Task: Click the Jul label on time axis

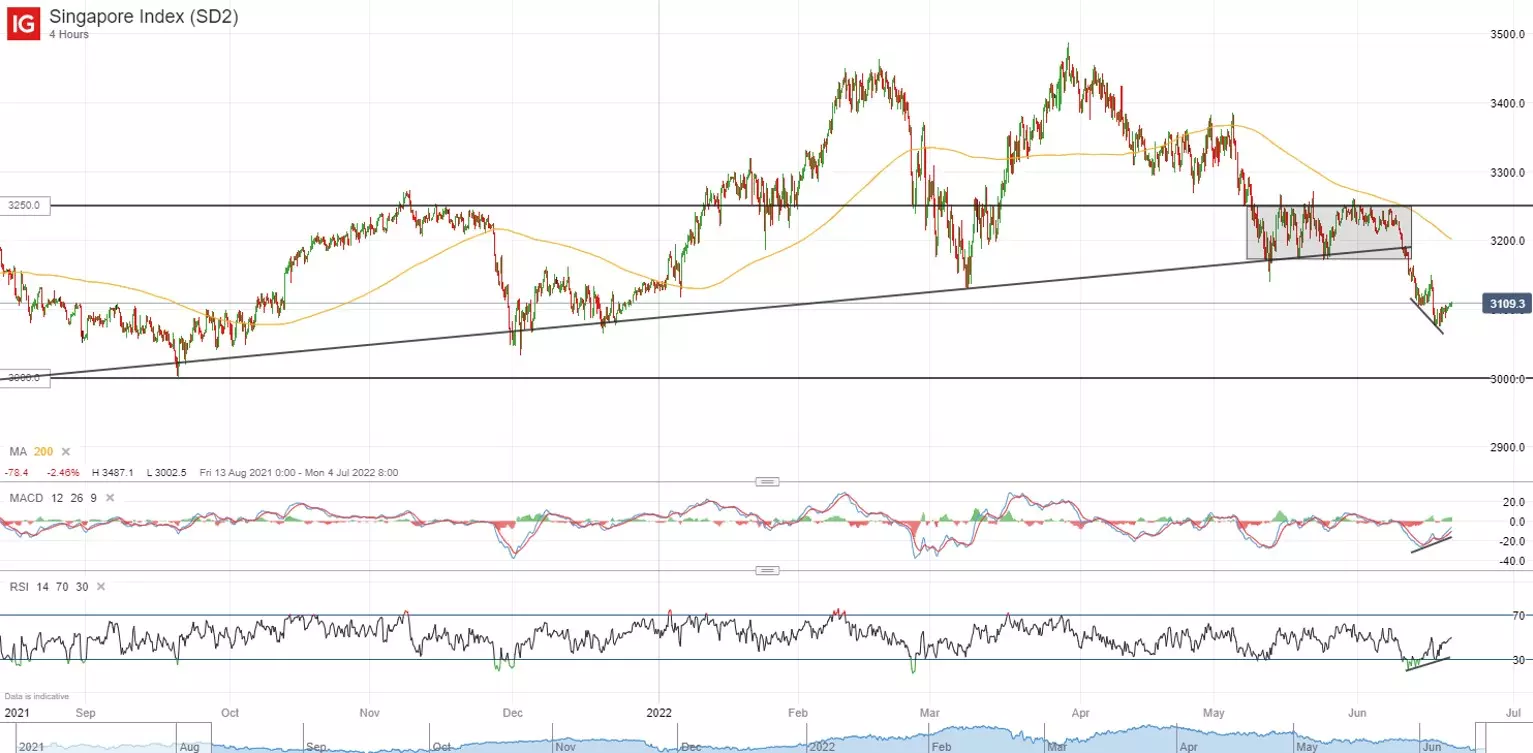Action: tap(1511, 714)
